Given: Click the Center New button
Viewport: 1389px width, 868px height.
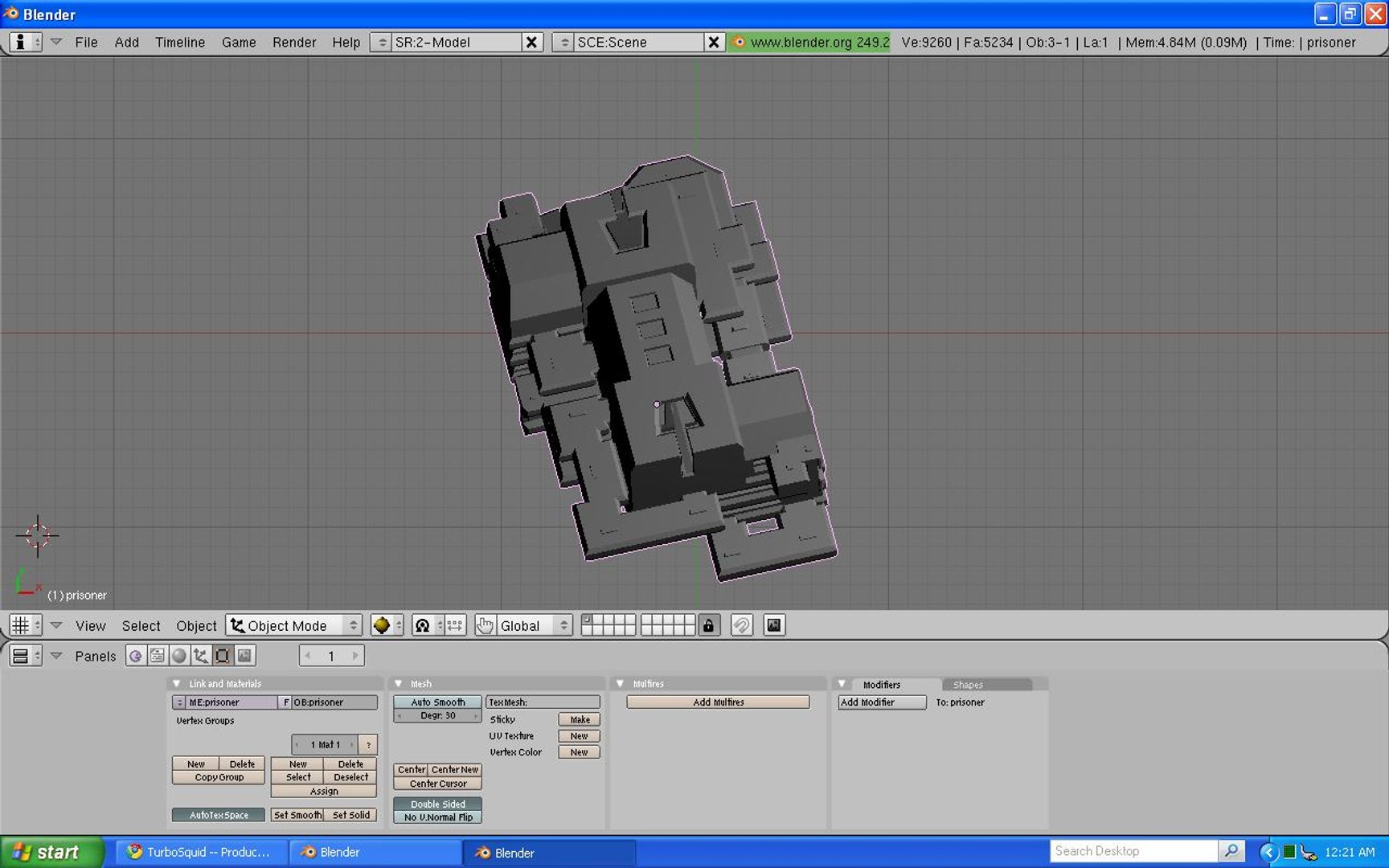Looking at the screenshot, I should (455, 770).
